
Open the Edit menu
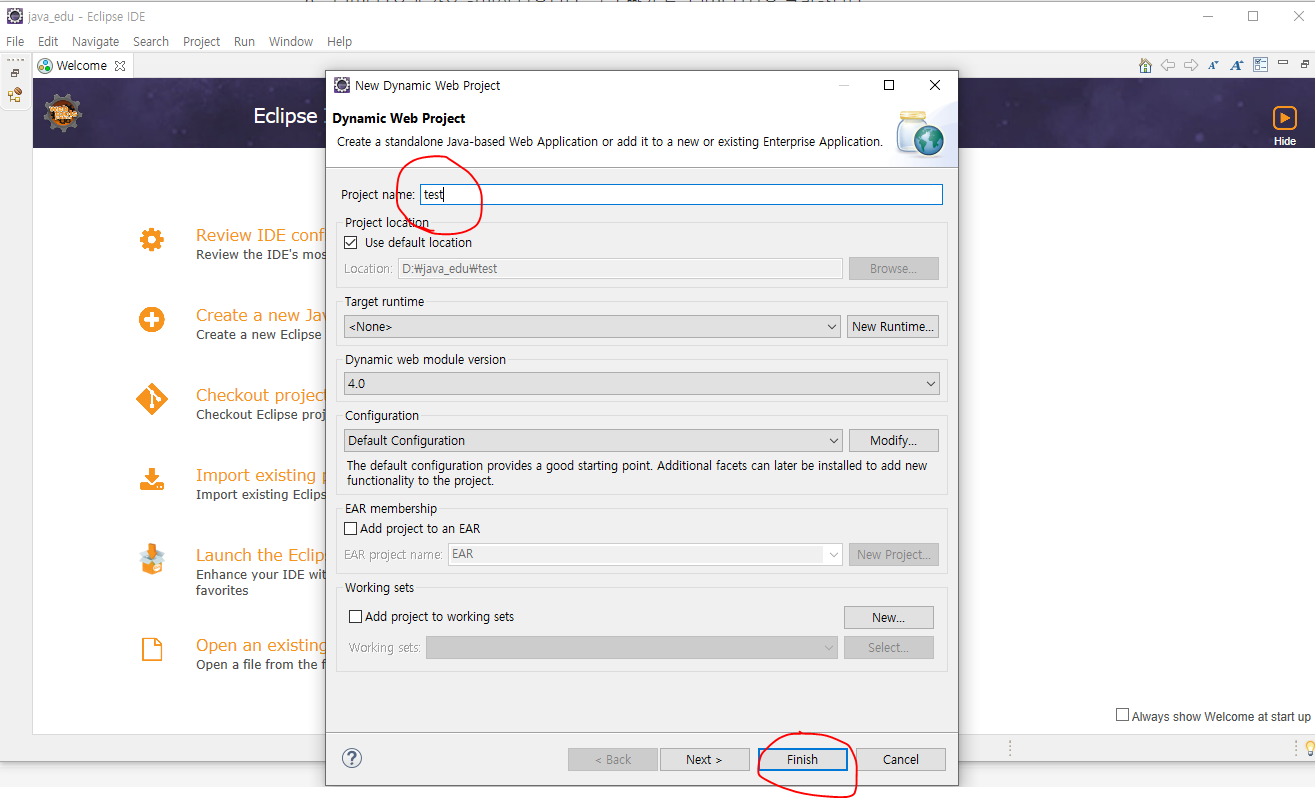tap(48, 42)
